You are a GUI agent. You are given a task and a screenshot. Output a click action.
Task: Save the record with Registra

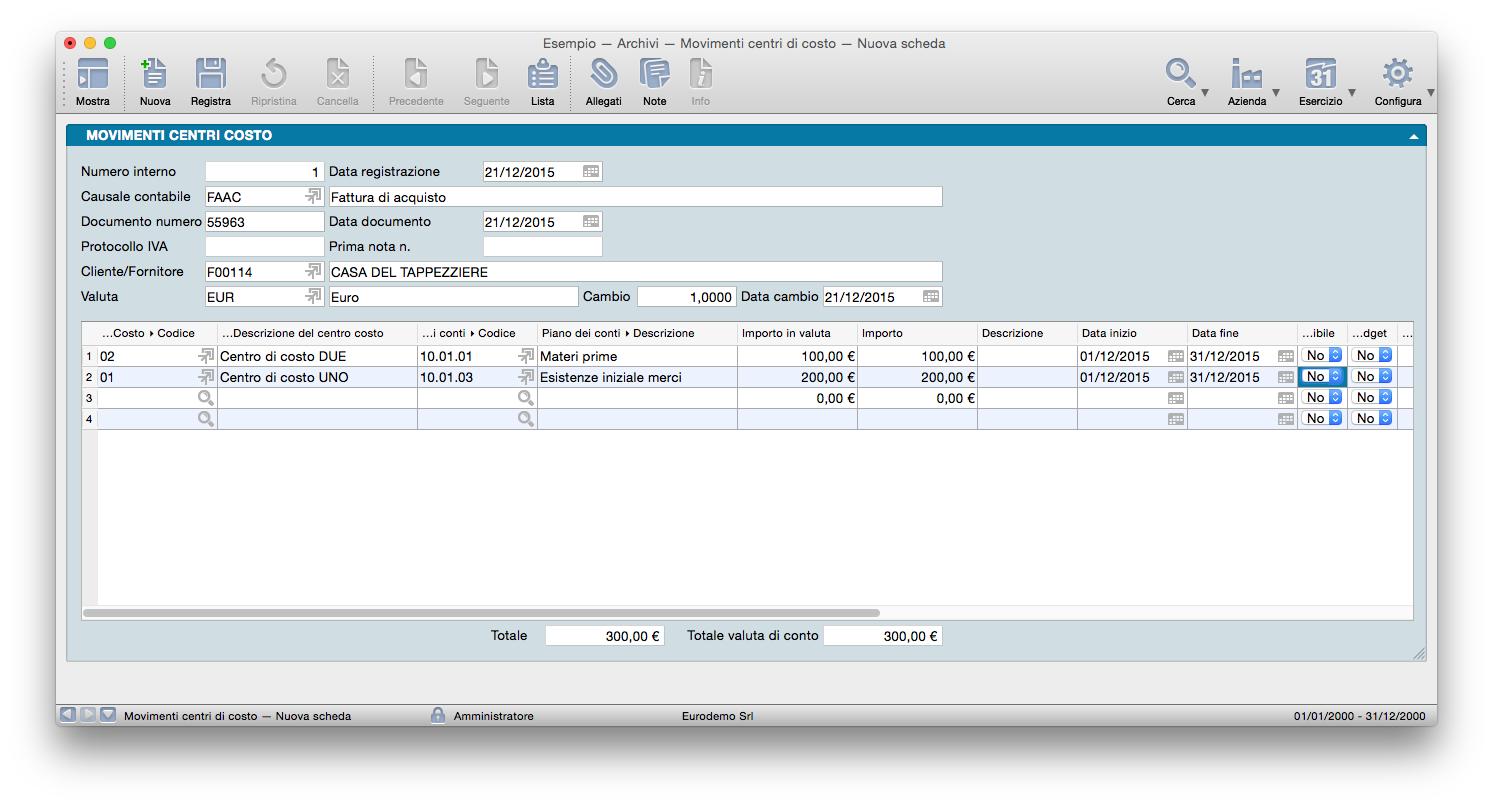(x=211, y=75)
